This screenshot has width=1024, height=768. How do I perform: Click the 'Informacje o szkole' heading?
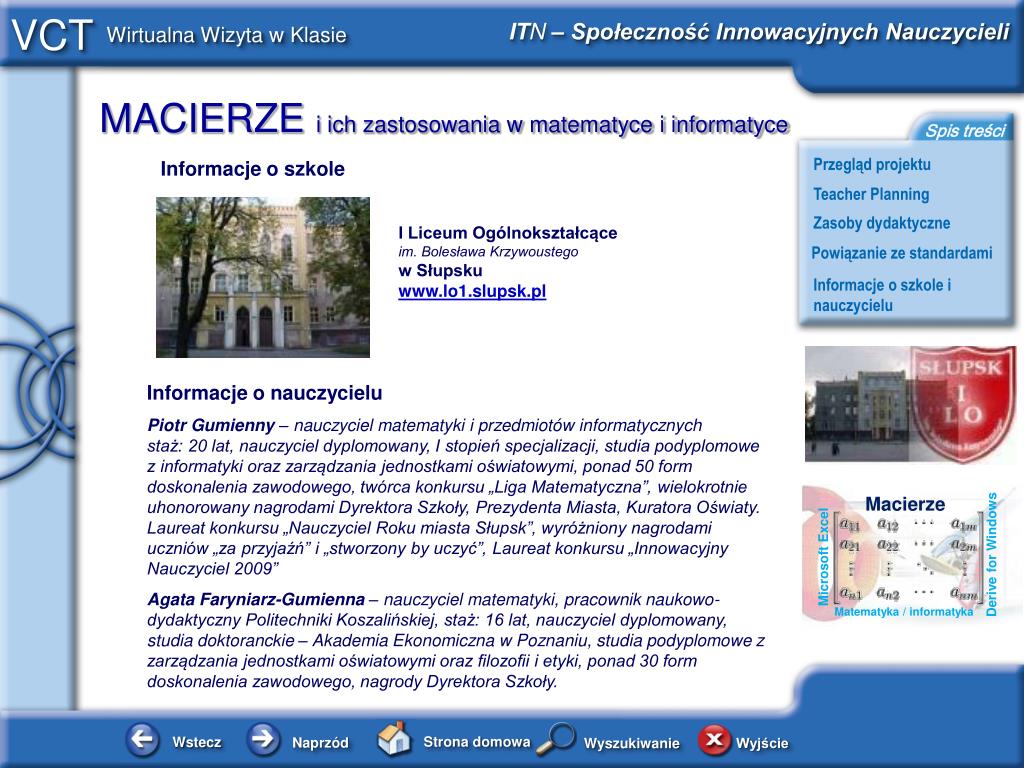(x=253, y=169)
